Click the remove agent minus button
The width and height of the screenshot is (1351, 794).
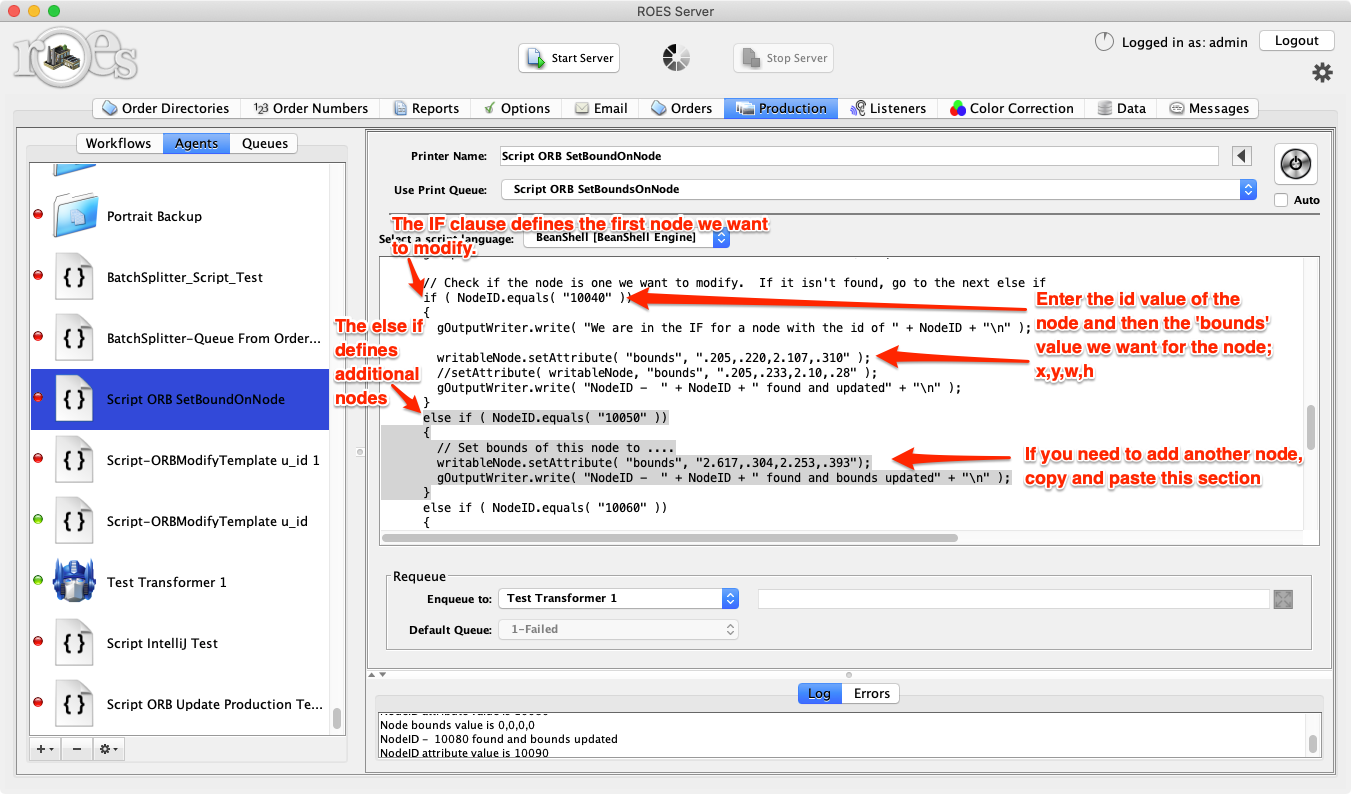tap(77, 748)
